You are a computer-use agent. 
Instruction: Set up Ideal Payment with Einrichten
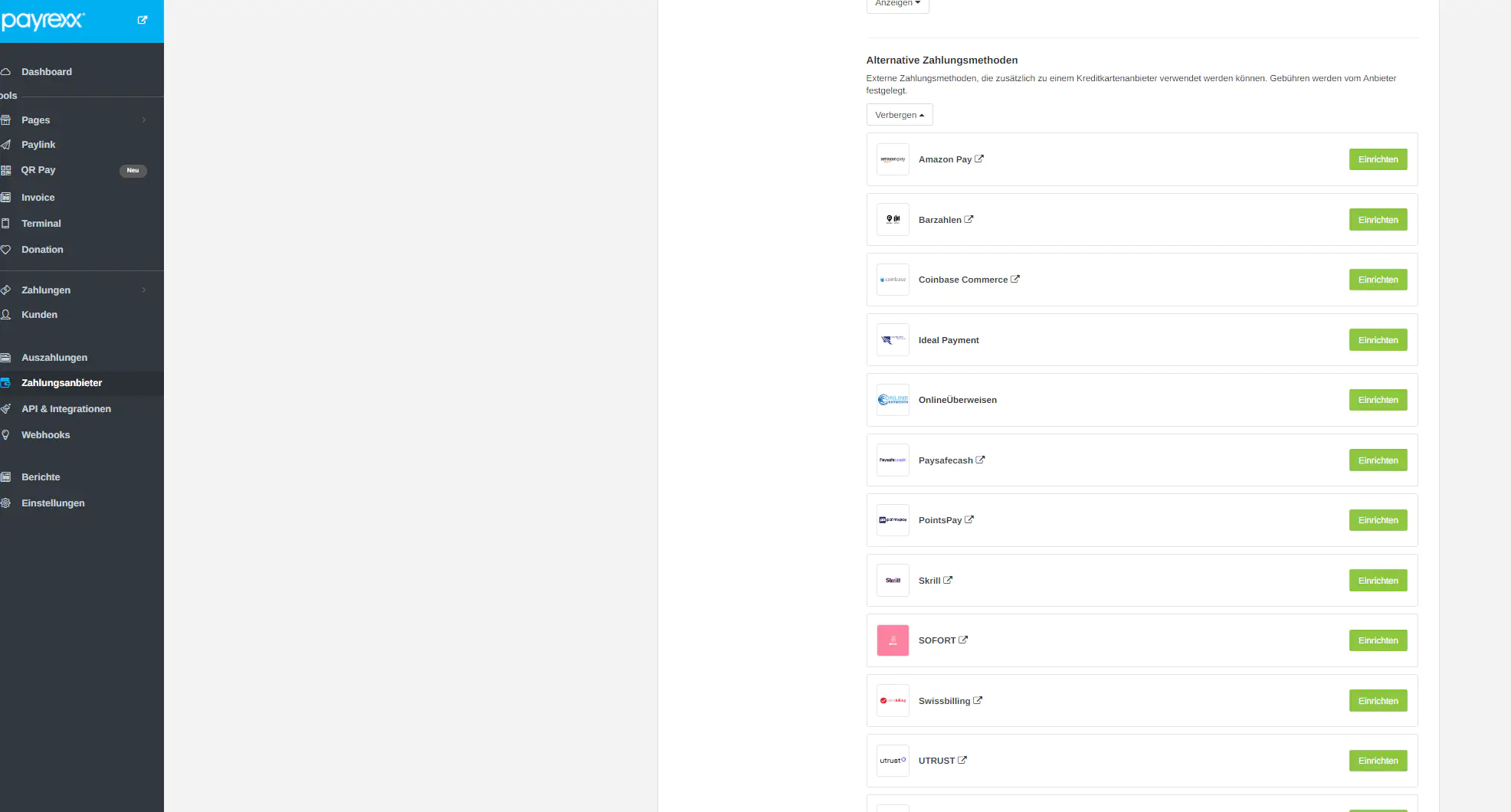pyautogui.click(x=1378, y=340)
